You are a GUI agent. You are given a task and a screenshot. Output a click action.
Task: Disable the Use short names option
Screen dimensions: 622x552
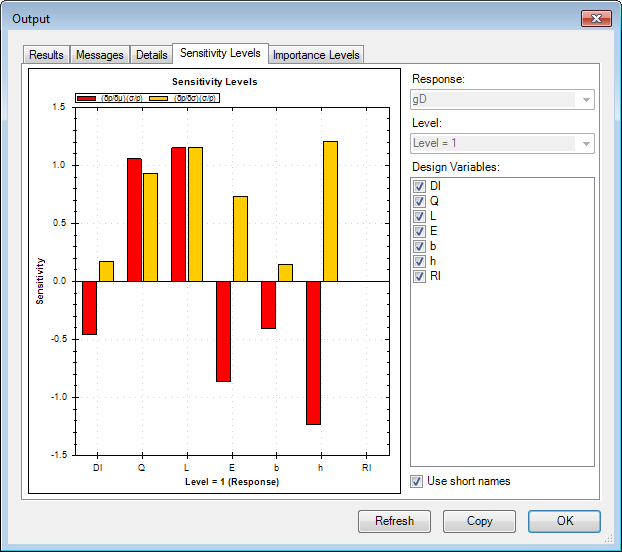pyautogui.click(x=417, y=482)
